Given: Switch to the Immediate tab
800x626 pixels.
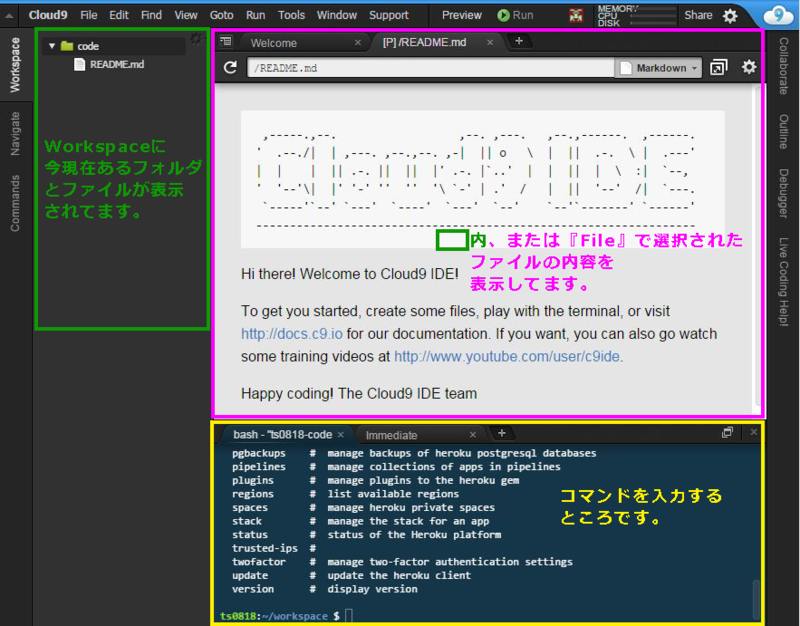Looking at the screenshot, I should pyautogui.click(x=391, y=435).
